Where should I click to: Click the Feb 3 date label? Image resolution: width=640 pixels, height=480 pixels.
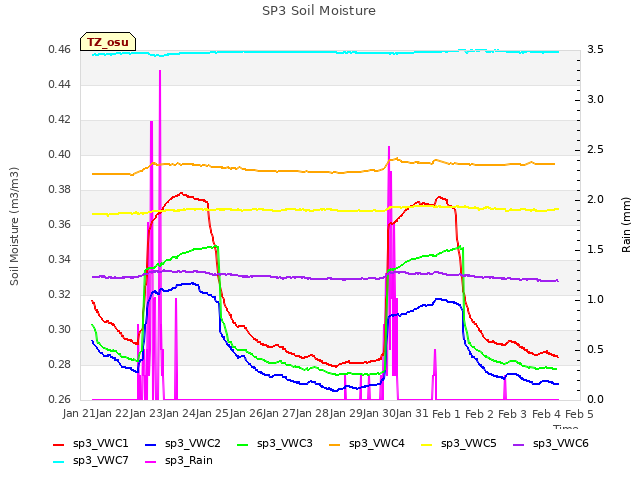513,414
